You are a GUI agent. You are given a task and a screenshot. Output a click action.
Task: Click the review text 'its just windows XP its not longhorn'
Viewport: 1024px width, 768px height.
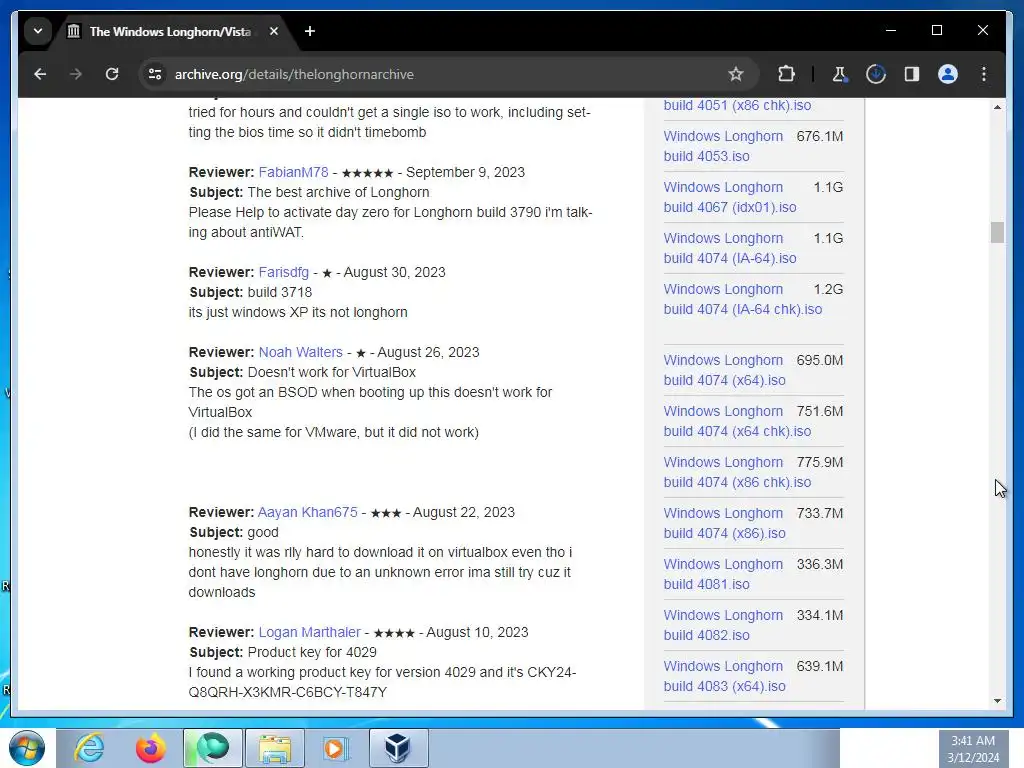298,312
